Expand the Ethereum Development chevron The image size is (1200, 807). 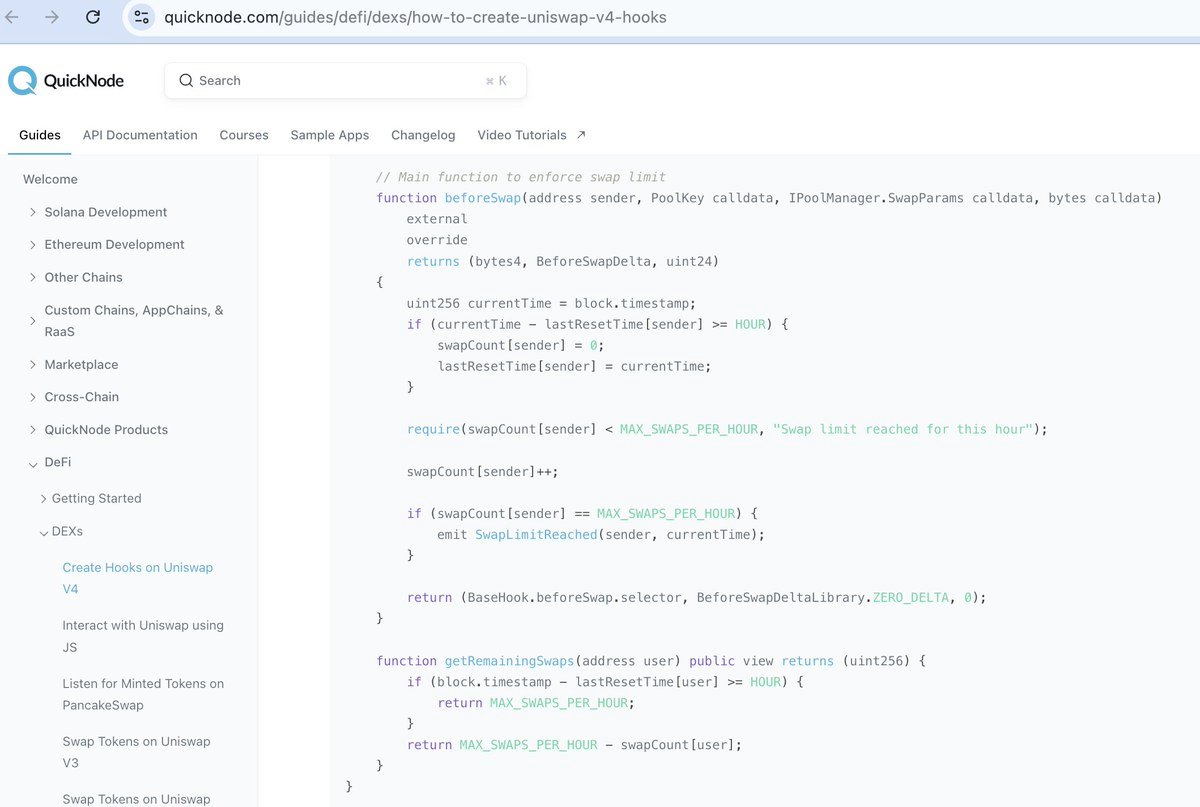(x=33, y=244)
